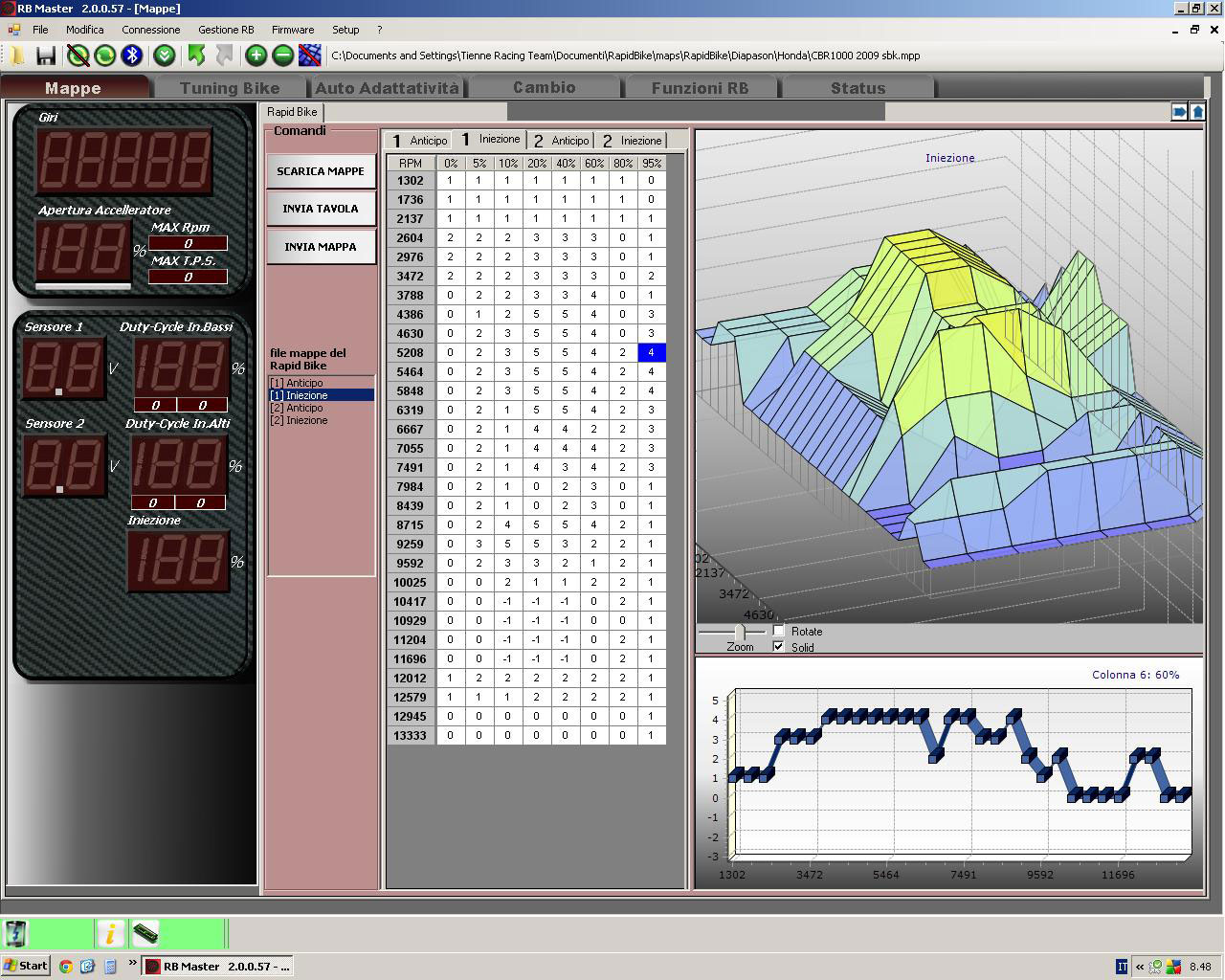
Task: Click the crossed-out blue grid icon
Action: (x=309, y=56)
